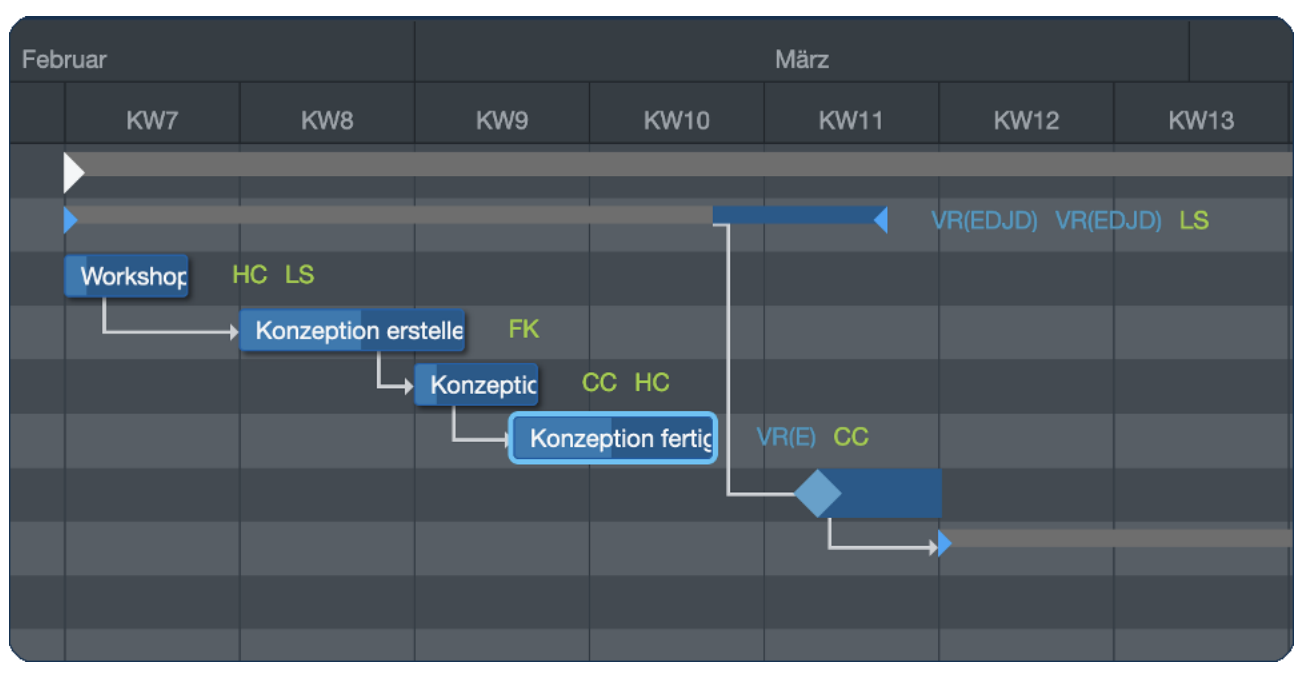Click HC label next to Workshop

pos(249,275)
